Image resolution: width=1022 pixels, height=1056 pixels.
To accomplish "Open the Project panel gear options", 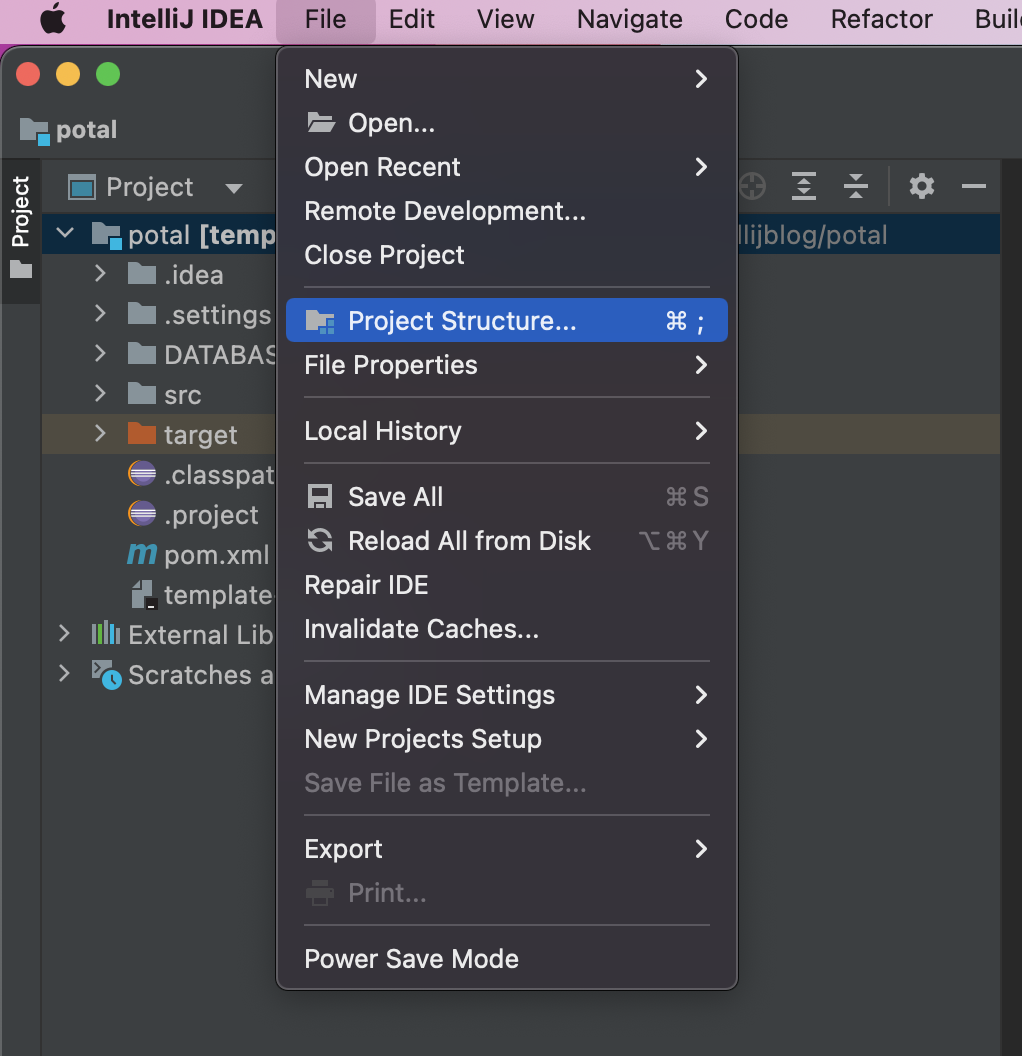I will (x=922, y=186).
